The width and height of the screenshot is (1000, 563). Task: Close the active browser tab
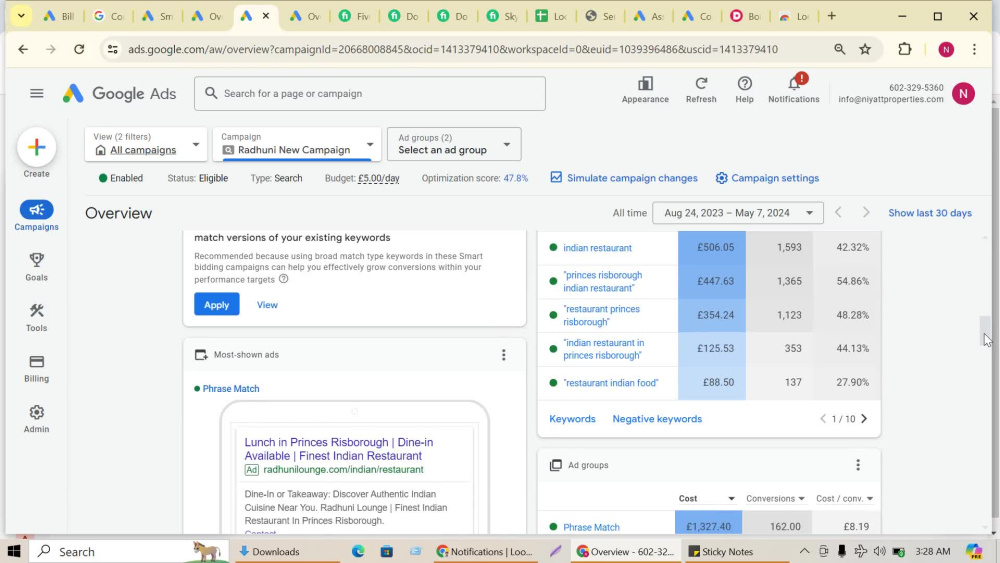click(x=266, y=16)
